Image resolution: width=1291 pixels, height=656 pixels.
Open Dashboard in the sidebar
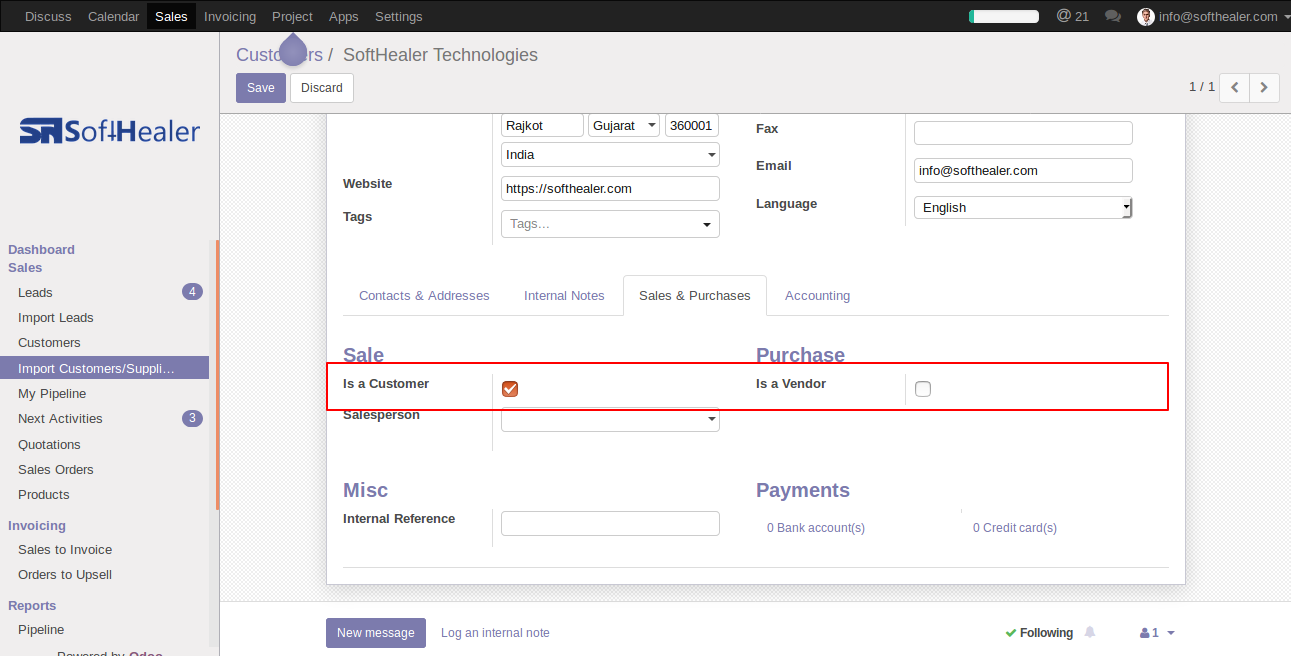point(41,249)
